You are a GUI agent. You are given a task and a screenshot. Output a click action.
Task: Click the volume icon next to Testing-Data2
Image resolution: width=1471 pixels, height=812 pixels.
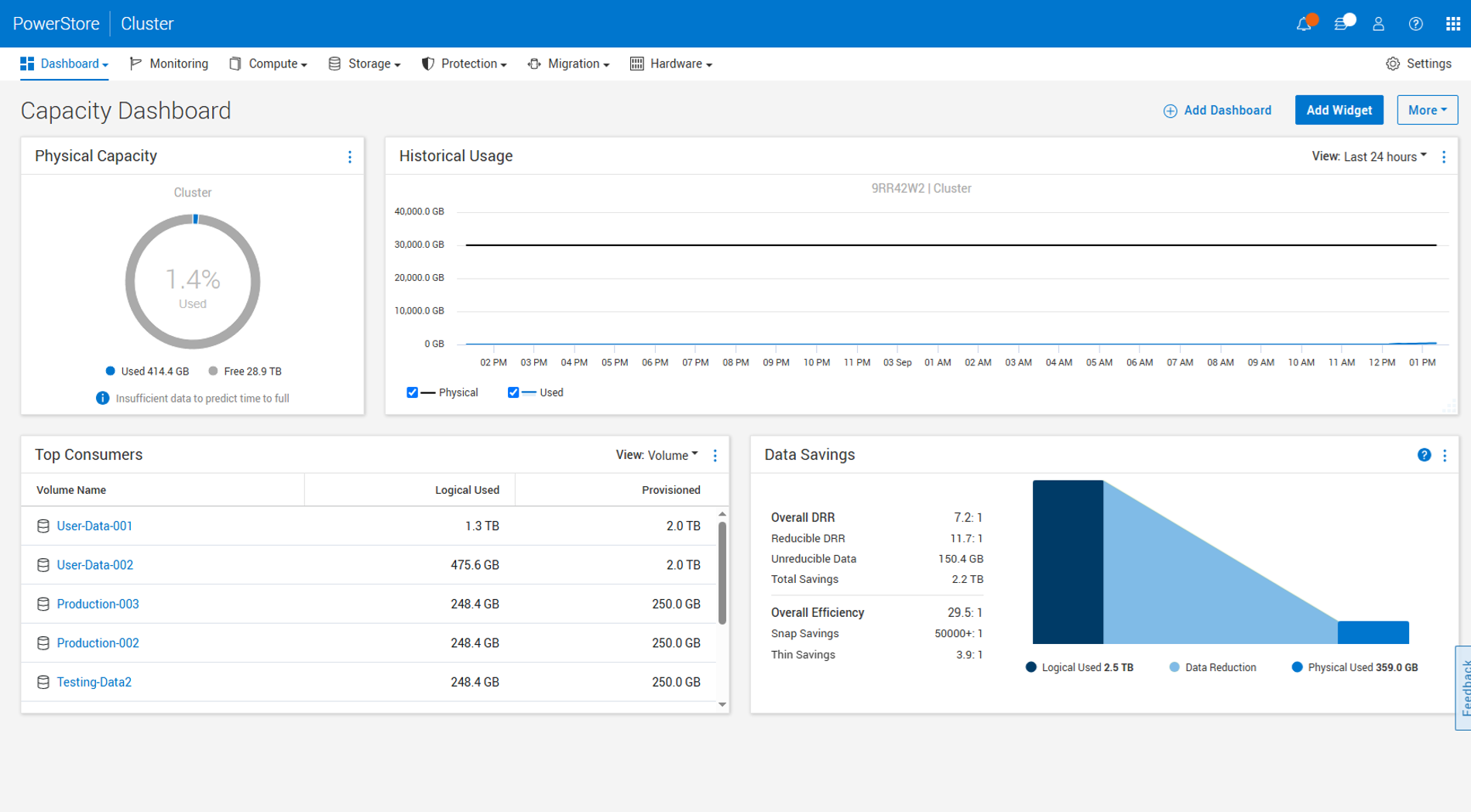[x=43, y=683]
